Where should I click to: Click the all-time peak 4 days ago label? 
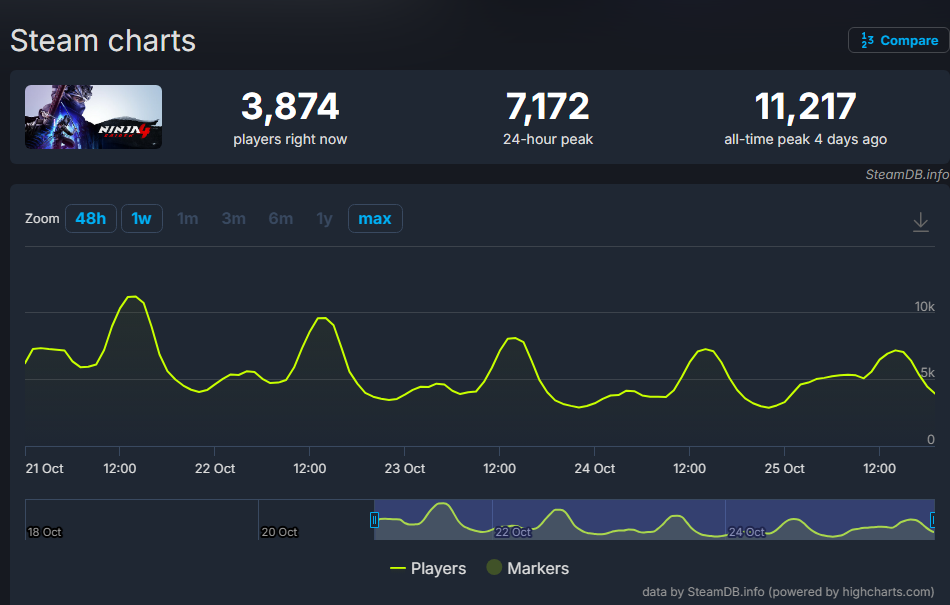805,139
